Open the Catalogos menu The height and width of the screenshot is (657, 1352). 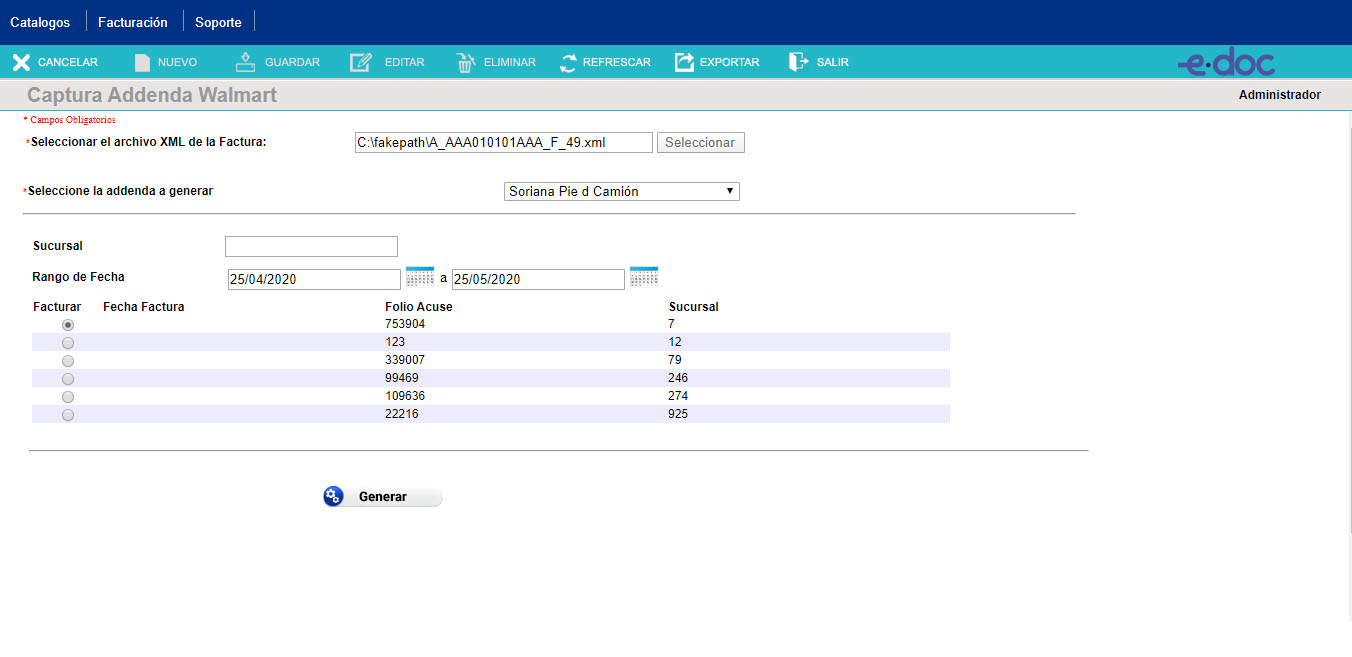(x=40, y=22)
